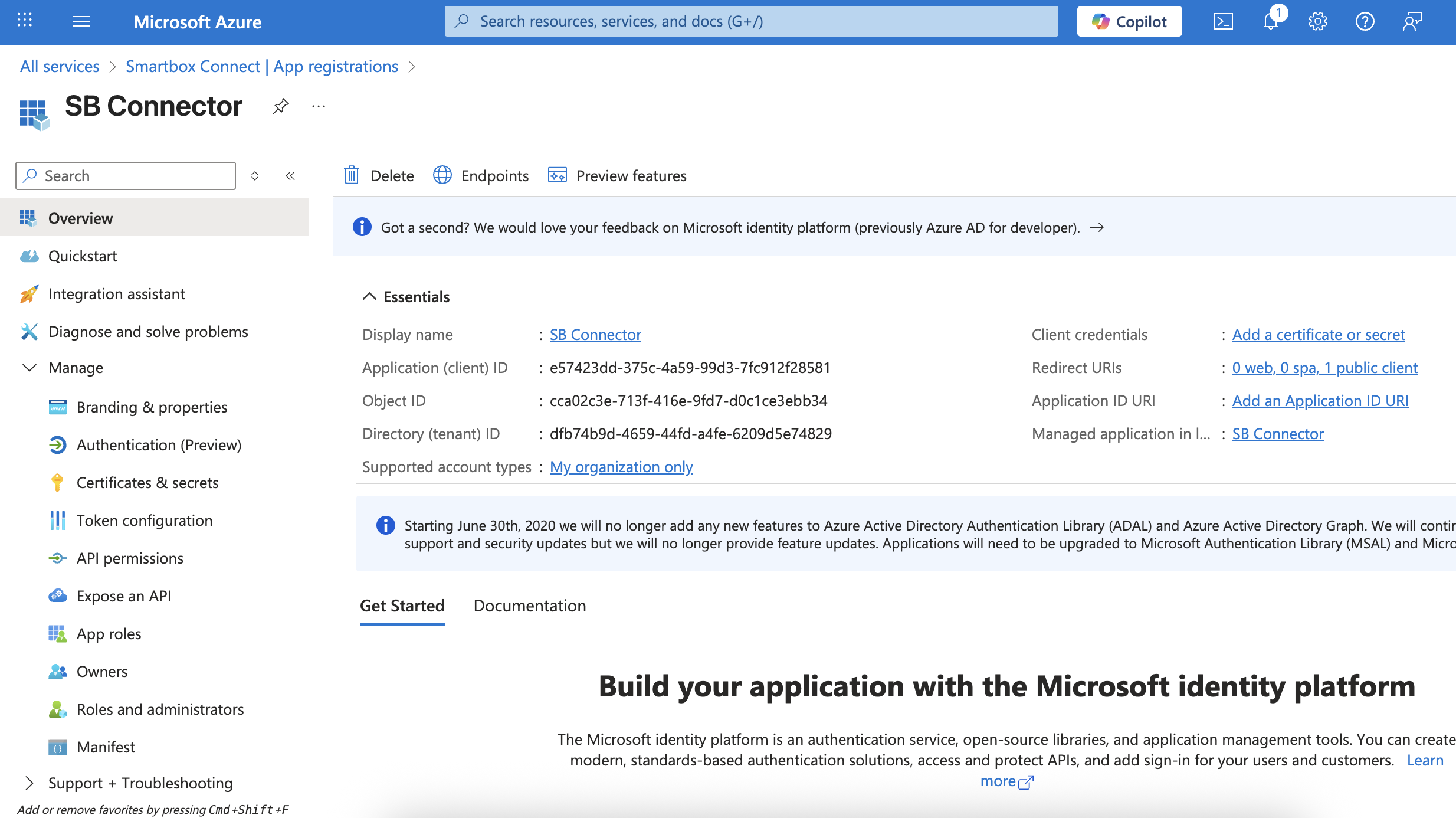Open the Cloud Shell terminal icon

(1223, 22)
